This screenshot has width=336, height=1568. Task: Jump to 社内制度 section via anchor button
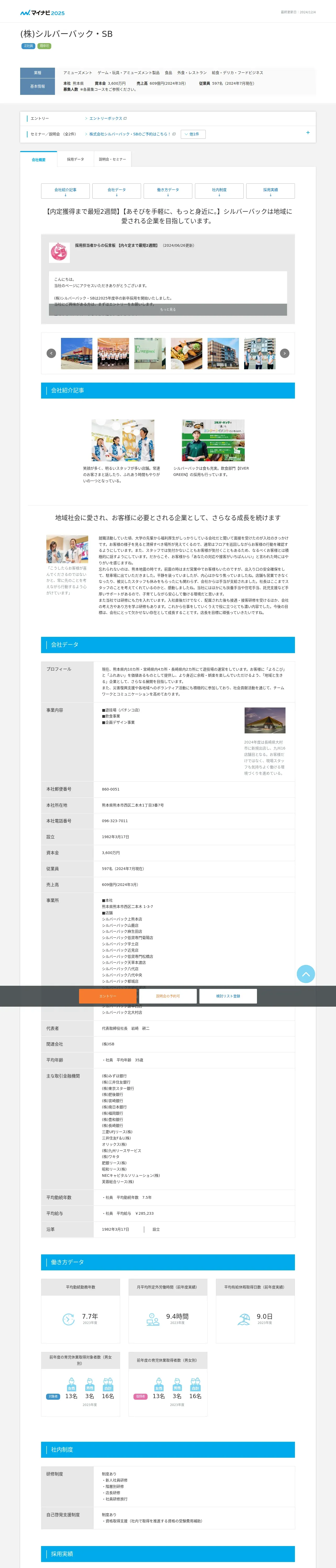click(219, 191)
